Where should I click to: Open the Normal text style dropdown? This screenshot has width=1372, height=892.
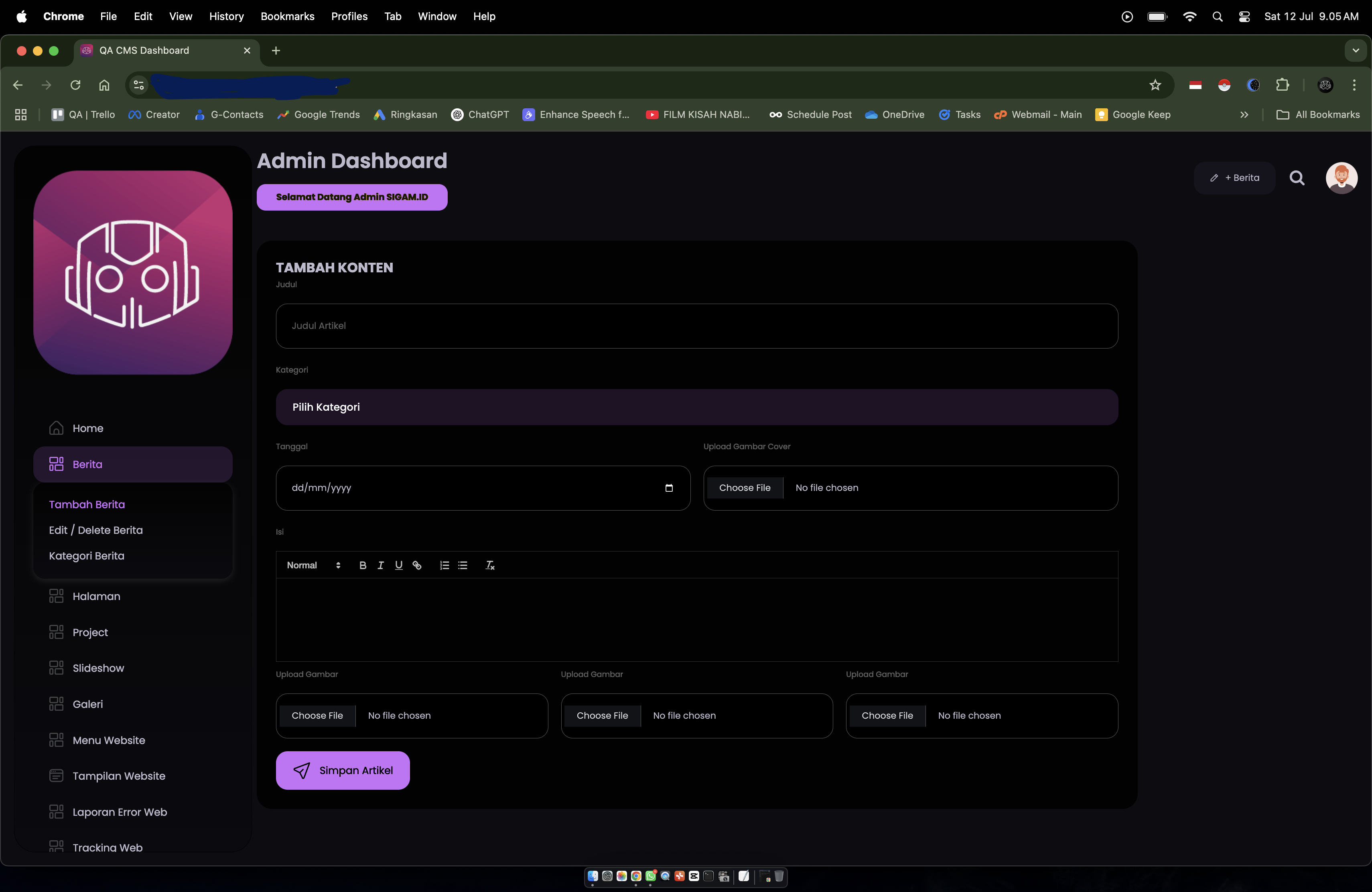pos(314,565)
